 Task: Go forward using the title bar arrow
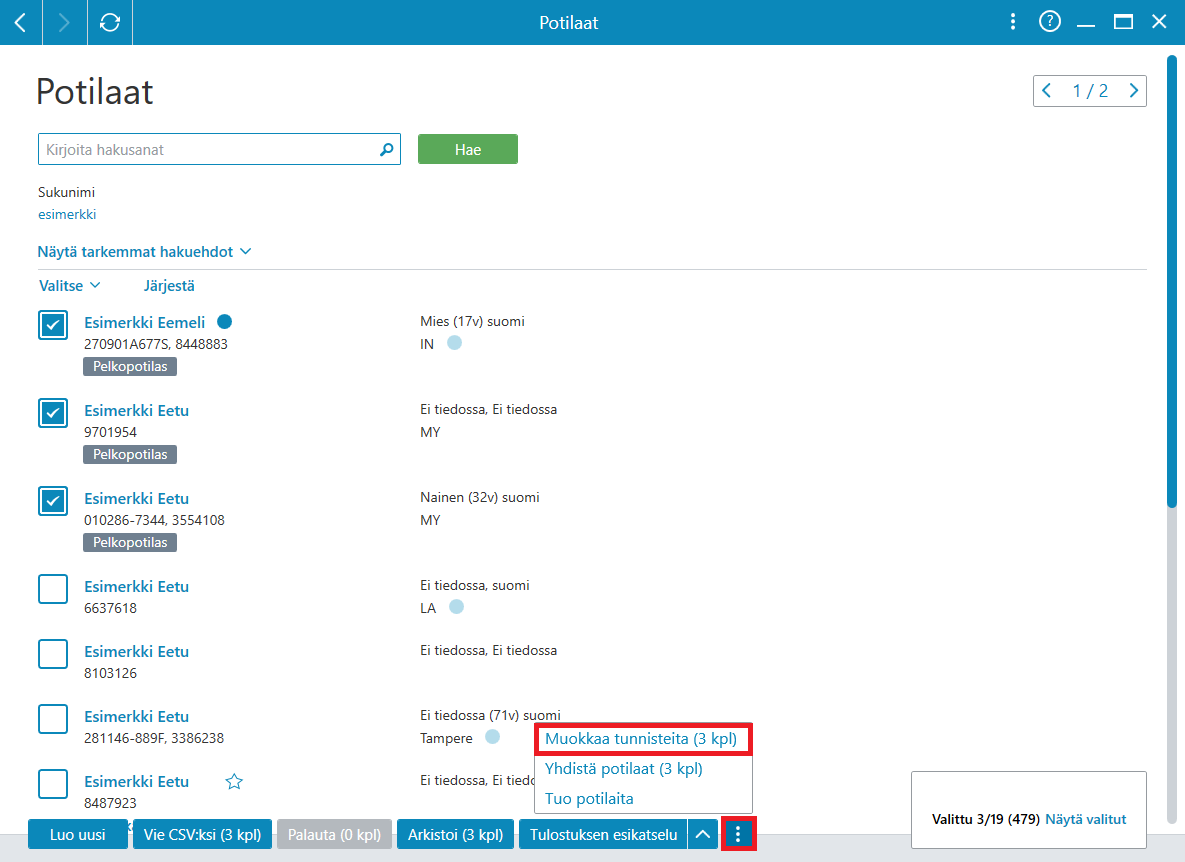coord(64,23)
